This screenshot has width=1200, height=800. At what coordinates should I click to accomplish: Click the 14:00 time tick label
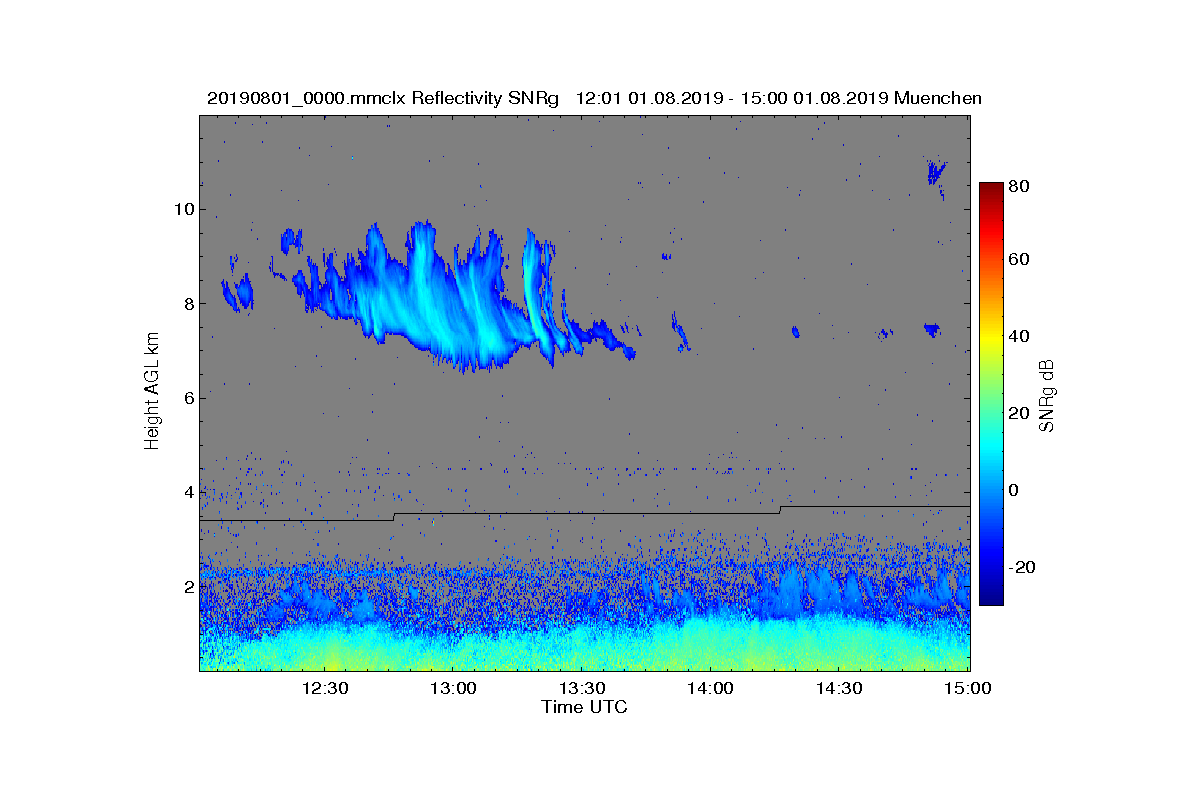click(x=710, y=688)
